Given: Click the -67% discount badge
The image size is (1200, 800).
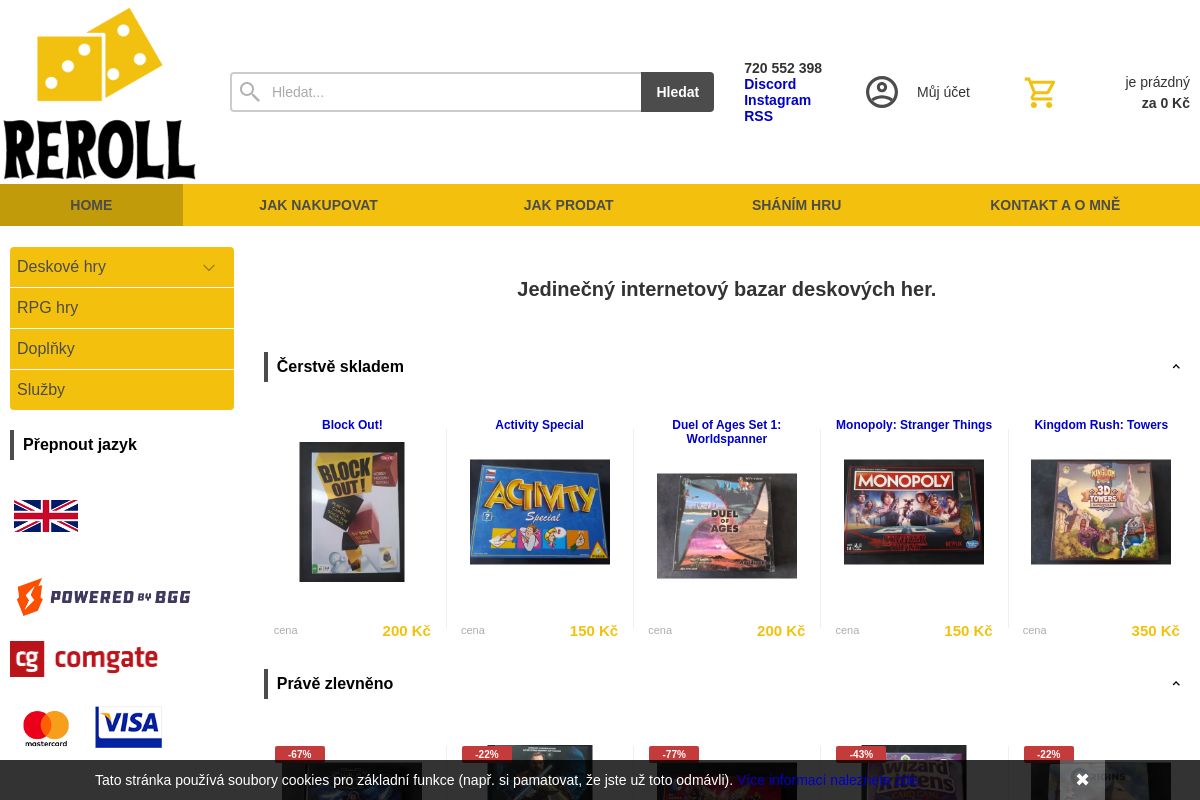Looking at the screenshot, I should 300,754.
